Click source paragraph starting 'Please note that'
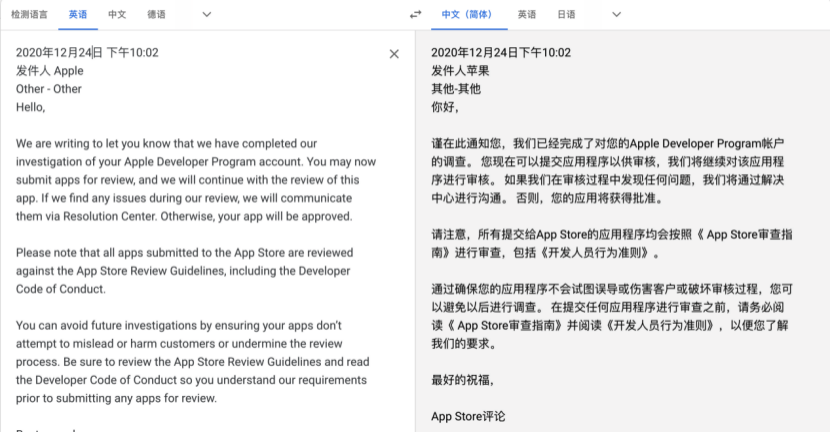830x432 pixels. [x=184, y=271]
